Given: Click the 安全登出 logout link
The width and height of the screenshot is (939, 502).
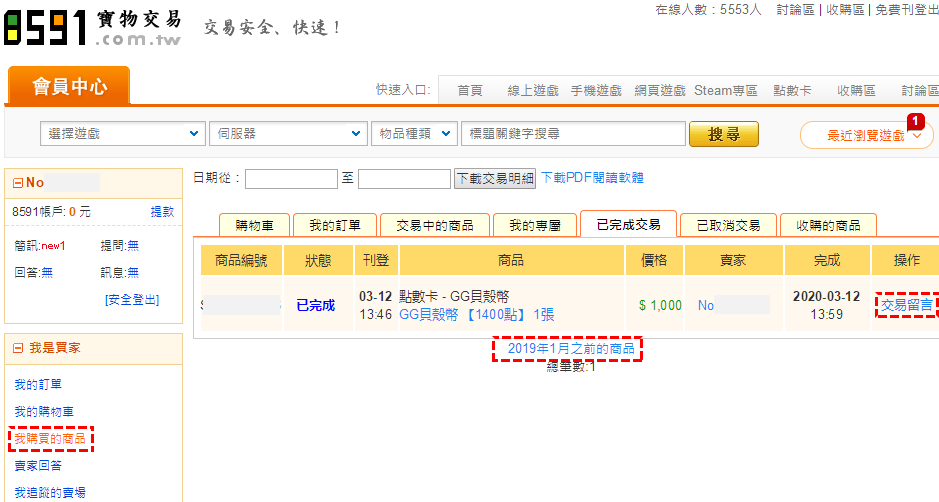Looking at the screenshot, I should [138, 299].
